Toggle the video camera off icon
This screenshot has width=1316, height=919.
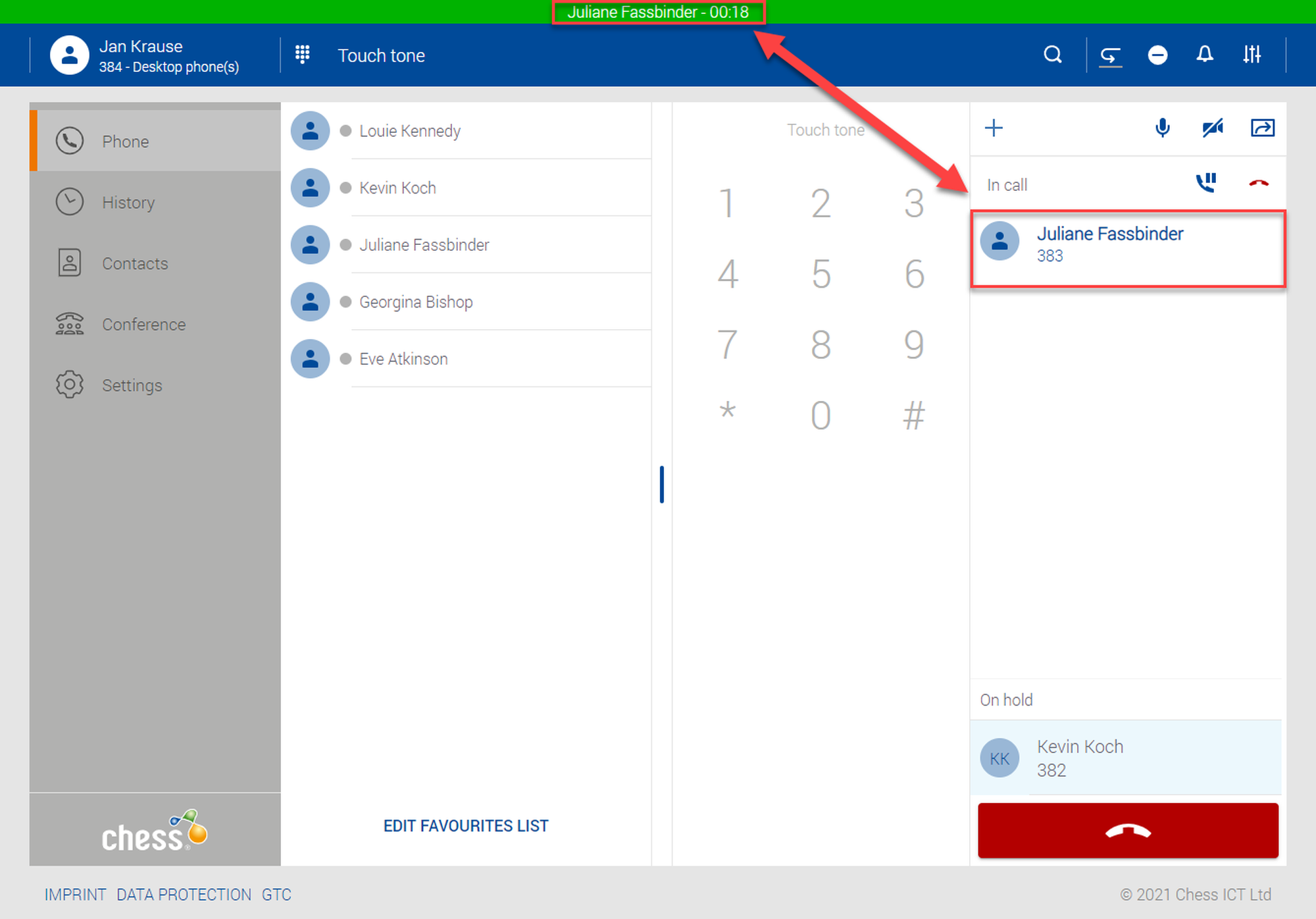tap(1212, 128)
